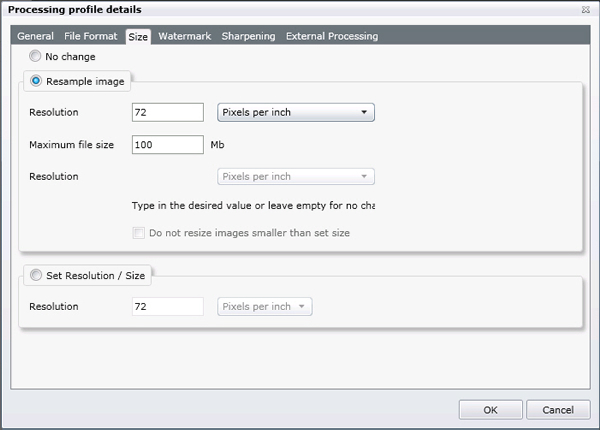
Task: Open the Sharpening tab
Action: click(x=248, y=36)
